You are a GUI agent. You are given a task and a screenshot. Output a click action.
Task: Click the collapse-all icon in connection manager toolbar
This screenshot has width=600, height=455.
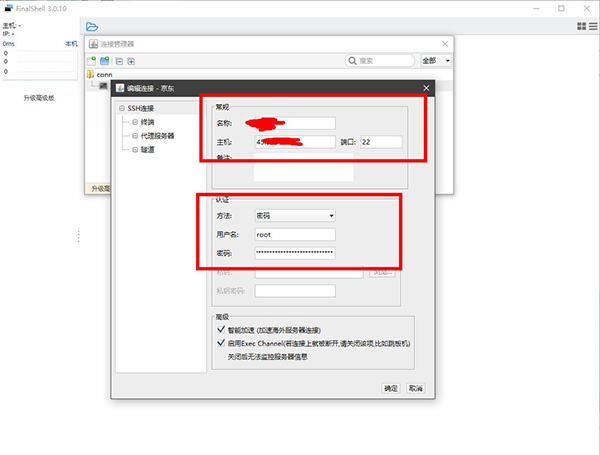tap(118, 61)
